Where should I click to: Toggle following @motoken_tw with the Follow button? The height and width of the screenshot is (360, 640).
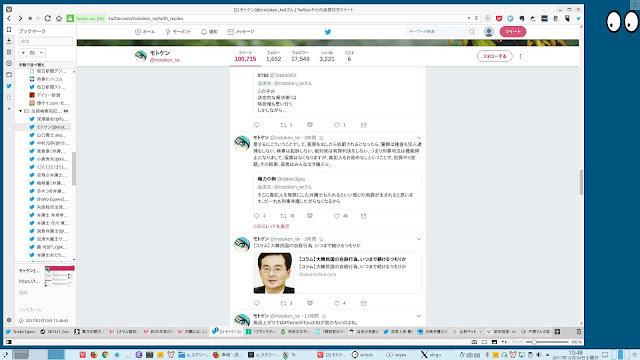(494, 56)
